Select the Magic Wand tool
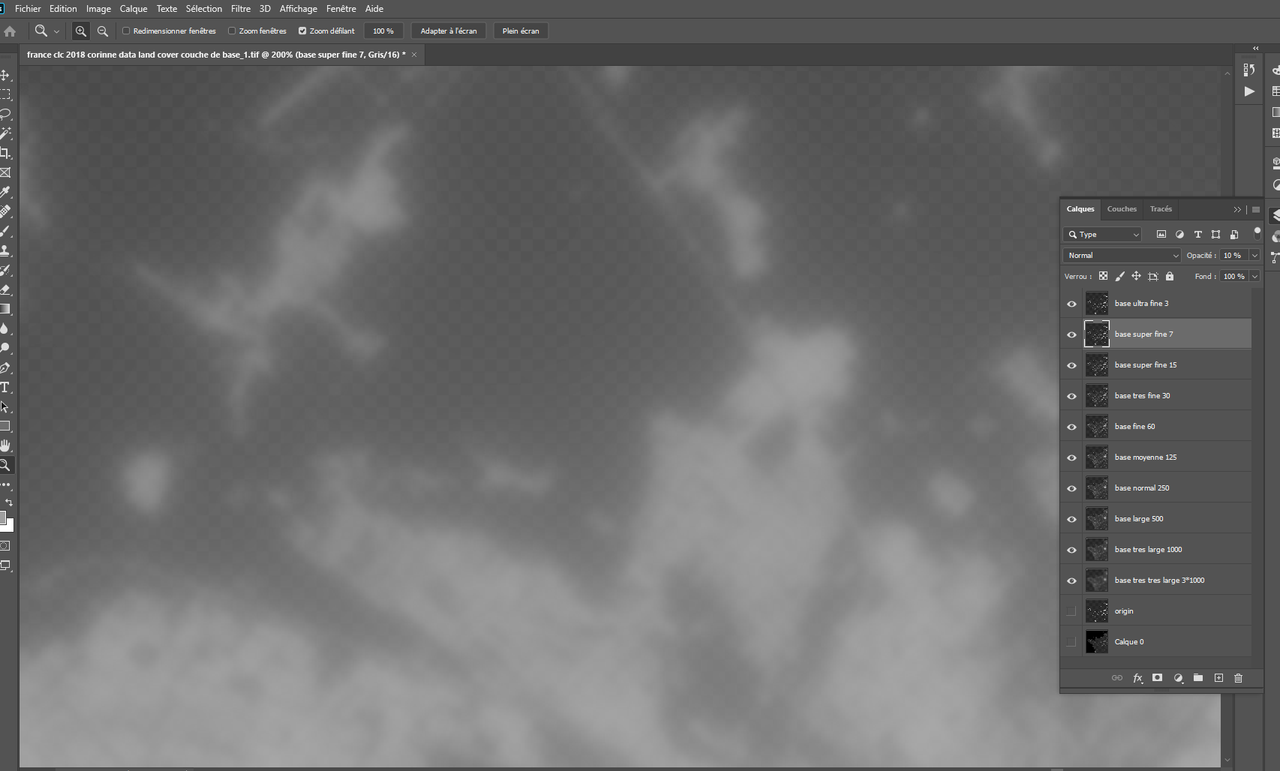The width and height of the screenshot is (1280, 771). [5, 133]
